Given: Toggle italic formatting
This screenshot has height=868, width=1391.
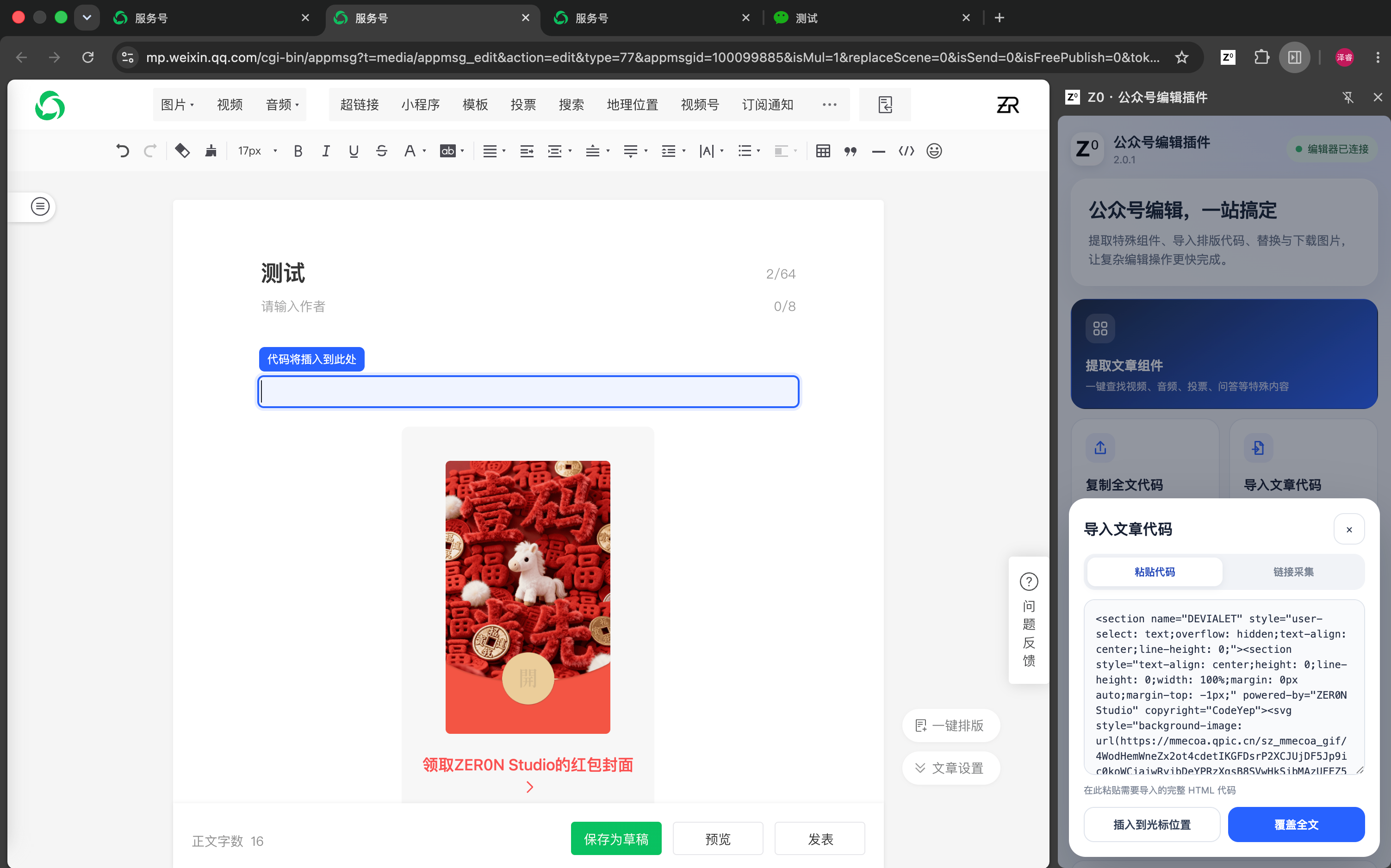Looking at the screenshot, I should click(325, 151).
